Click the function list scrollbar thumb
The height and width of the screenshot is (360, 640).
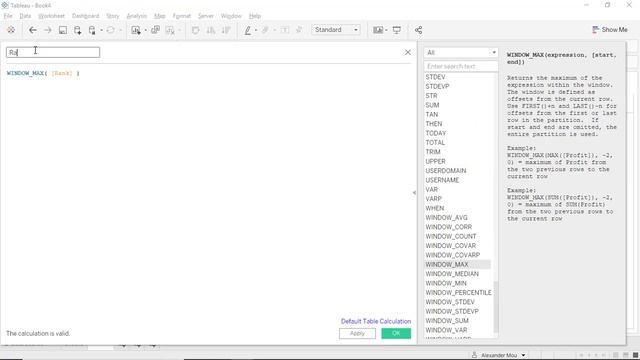coord(496,307)
